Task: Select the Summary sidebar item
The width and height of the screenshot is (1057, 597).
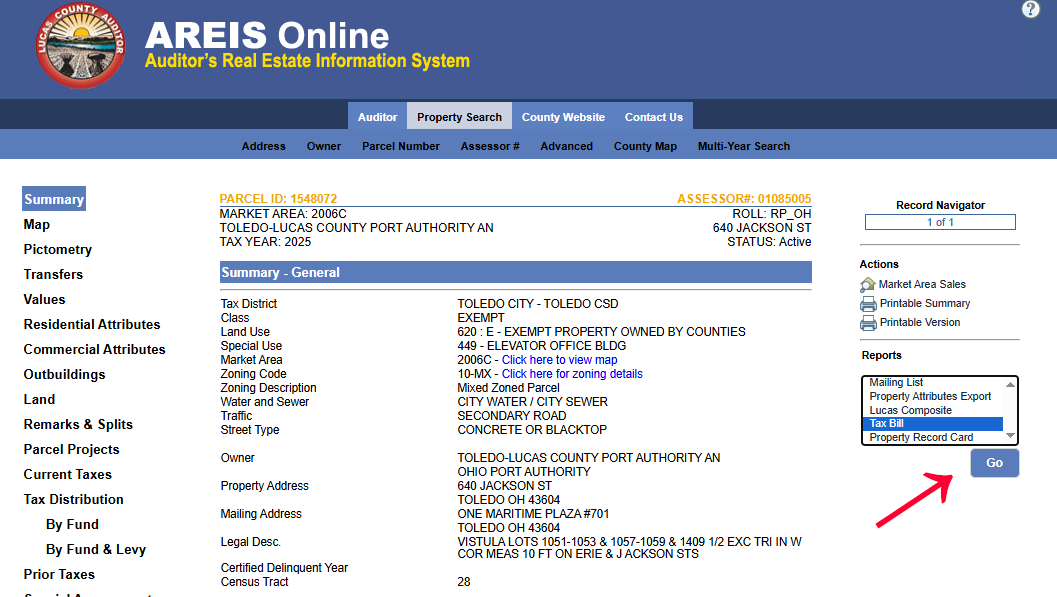Action: pos(54,199)
